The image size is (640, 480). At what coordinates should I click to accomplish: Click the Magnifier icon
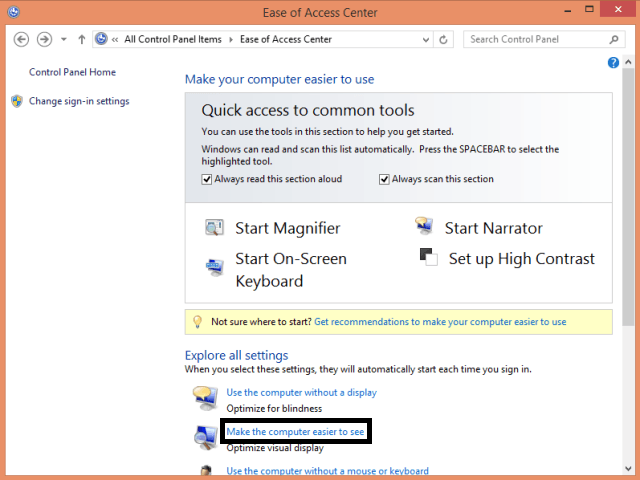pyautogui.click(x=214, y=227)
